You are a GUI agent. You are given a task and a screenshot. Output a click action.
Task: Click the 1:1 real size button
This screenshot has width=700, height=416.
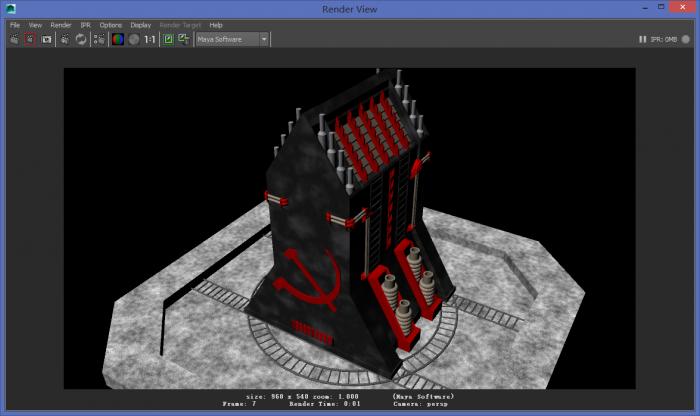(150, 39)
